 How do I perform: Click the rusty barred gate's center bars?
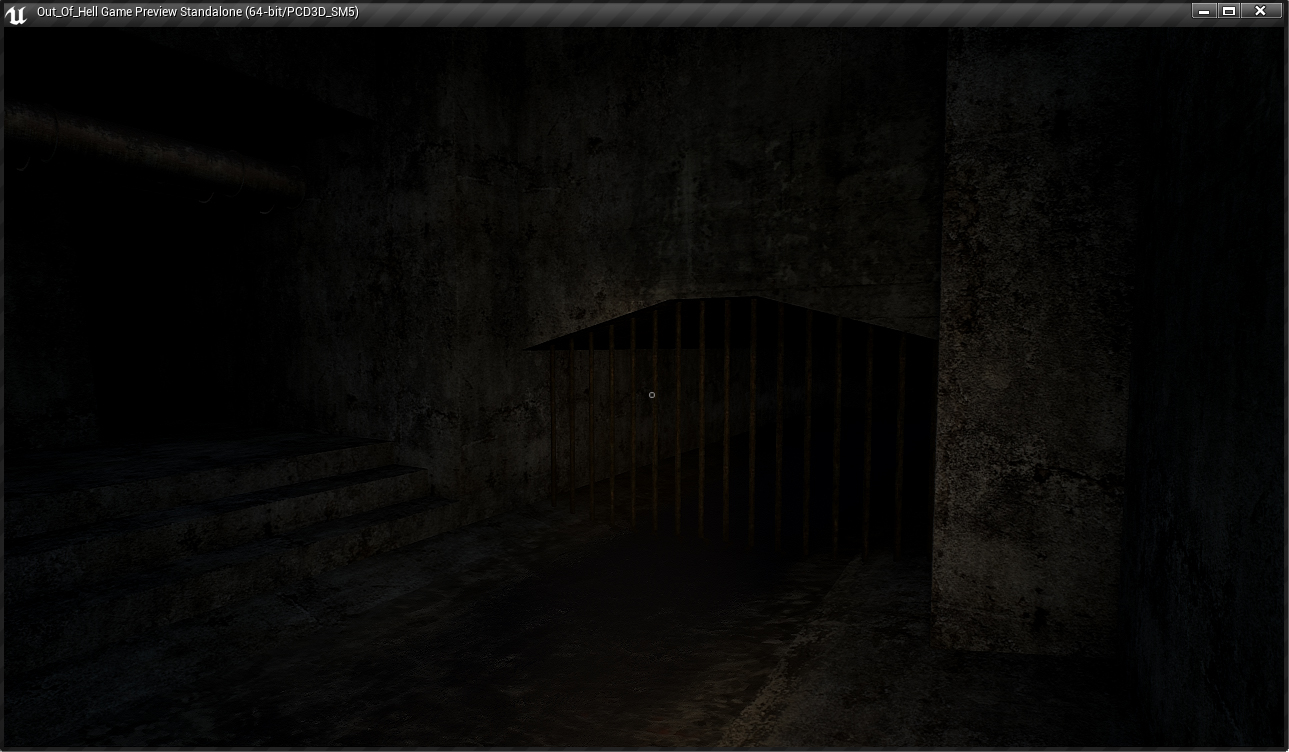coord(727,420)
